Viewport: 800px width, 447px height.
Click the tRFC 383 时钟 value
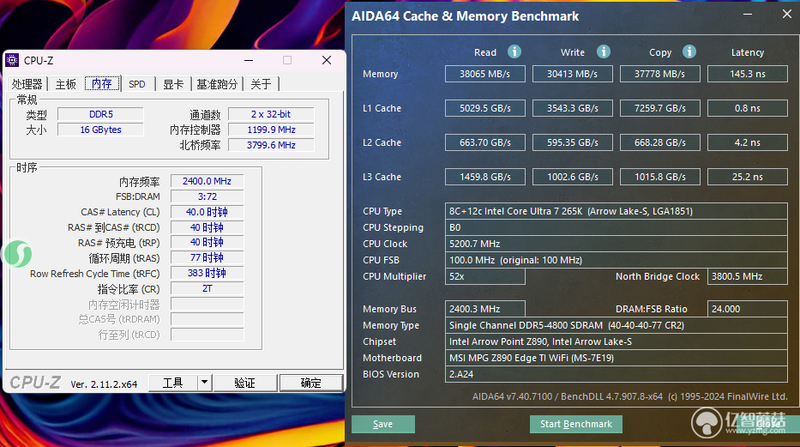207,273
